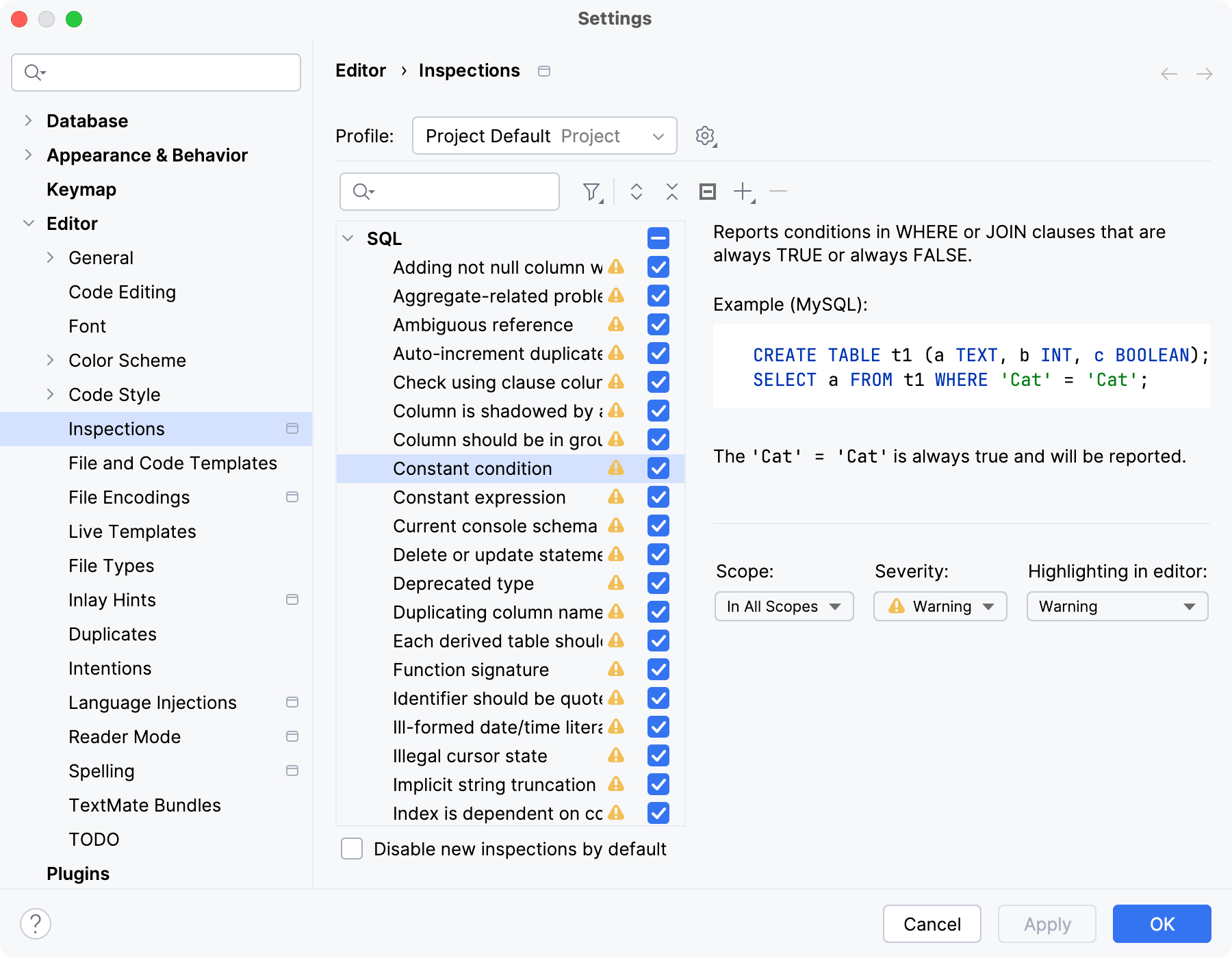Screen dimensions: 1232x958
Task: Uncheck the Constant expression inspection
Action: (658, 497)
